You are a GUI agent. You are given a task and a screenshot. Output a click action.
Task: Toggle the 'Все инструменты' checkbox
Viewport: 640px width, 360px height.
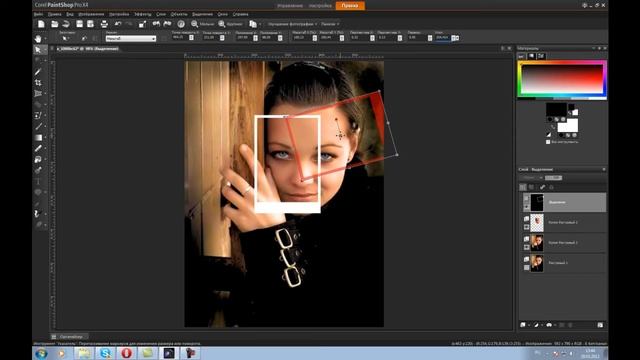point(548,142)
